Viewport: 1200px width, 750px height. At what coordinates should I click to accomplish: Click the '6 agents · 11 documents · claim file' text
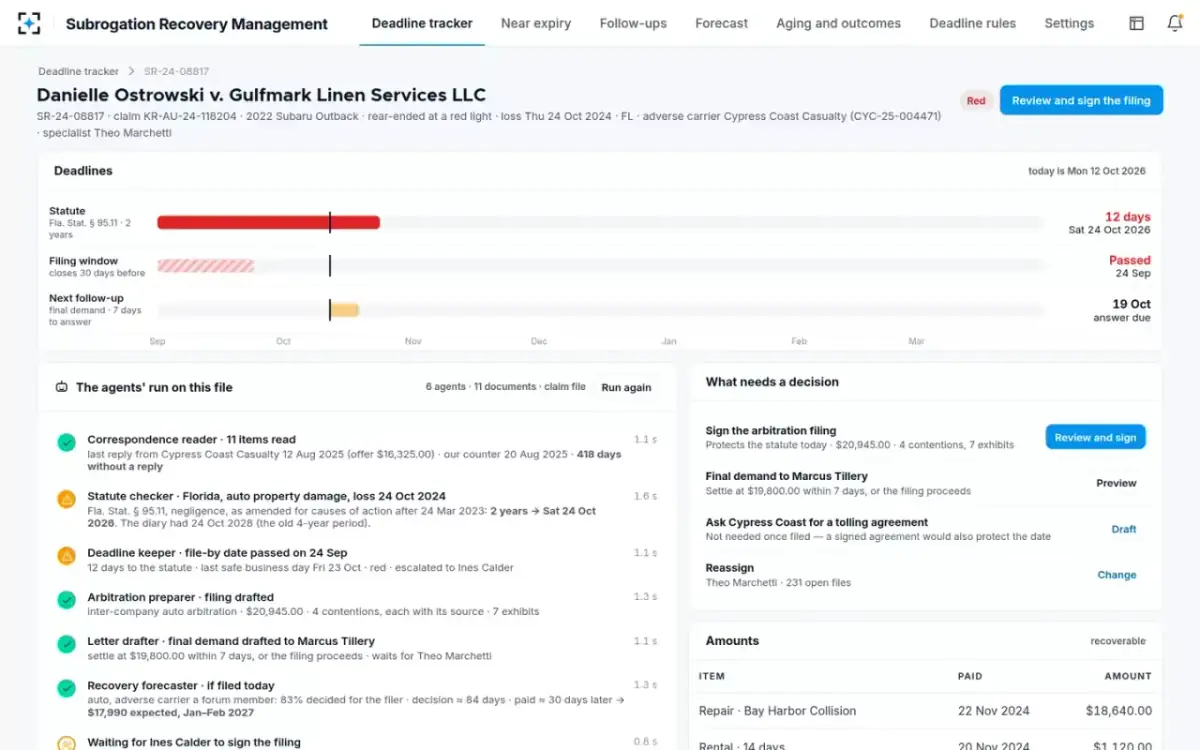506,387
